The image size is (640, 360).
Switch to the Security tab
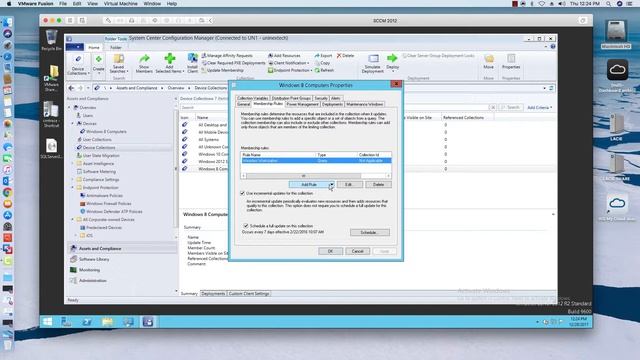click(321, 98)
